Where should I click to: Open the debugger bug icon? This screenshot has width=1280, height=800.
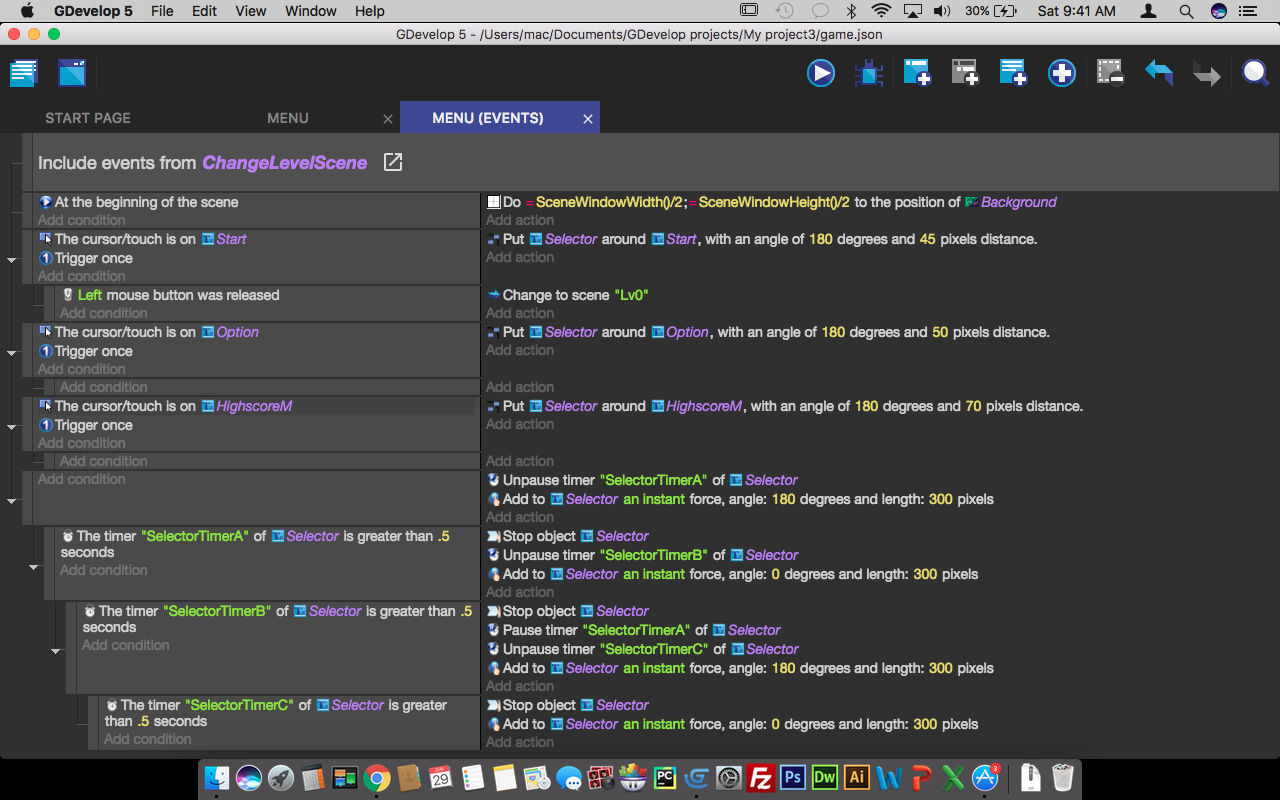[869, 73]
